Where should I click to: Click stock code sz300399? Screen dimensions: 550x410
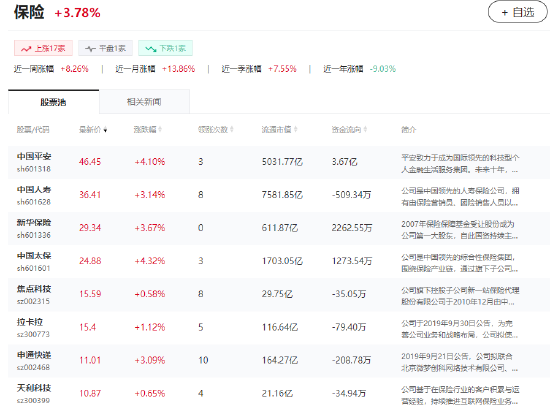pyautogui.click(x=33, y=400)
